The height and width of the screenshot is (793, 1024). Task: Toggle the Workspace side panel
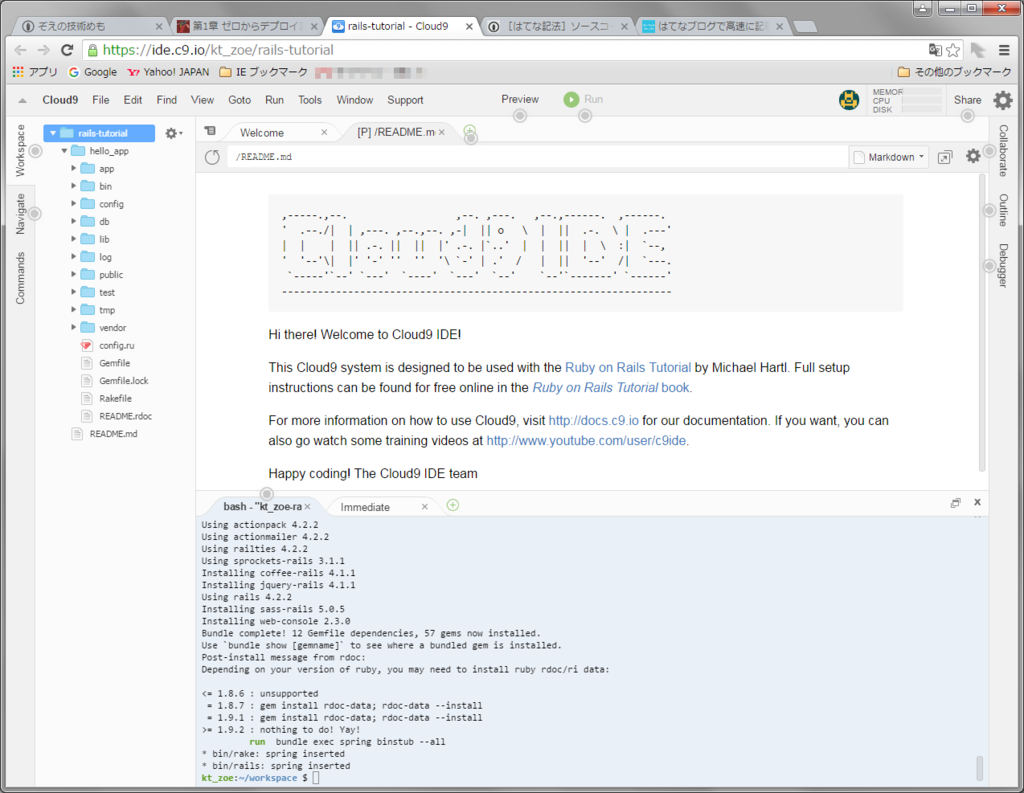[20, 150]
